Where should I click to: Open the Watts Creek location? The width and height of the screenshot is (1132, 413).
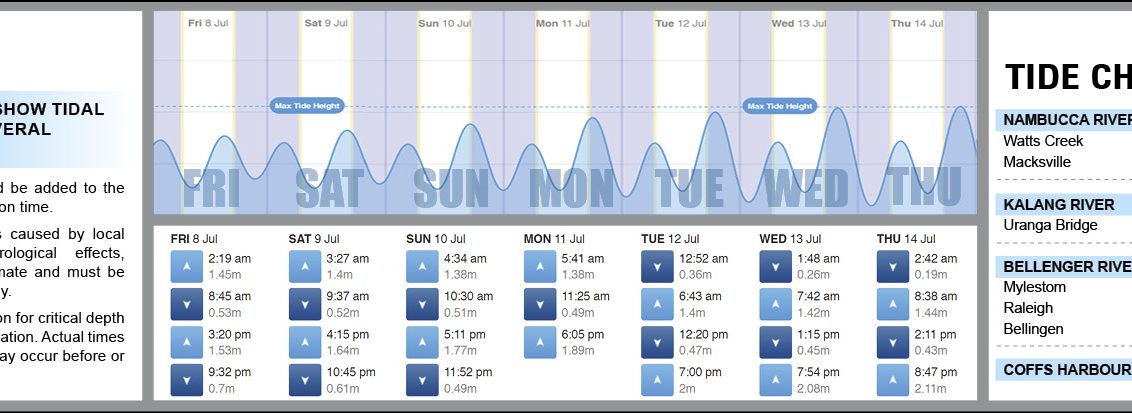click(1043, 141)
